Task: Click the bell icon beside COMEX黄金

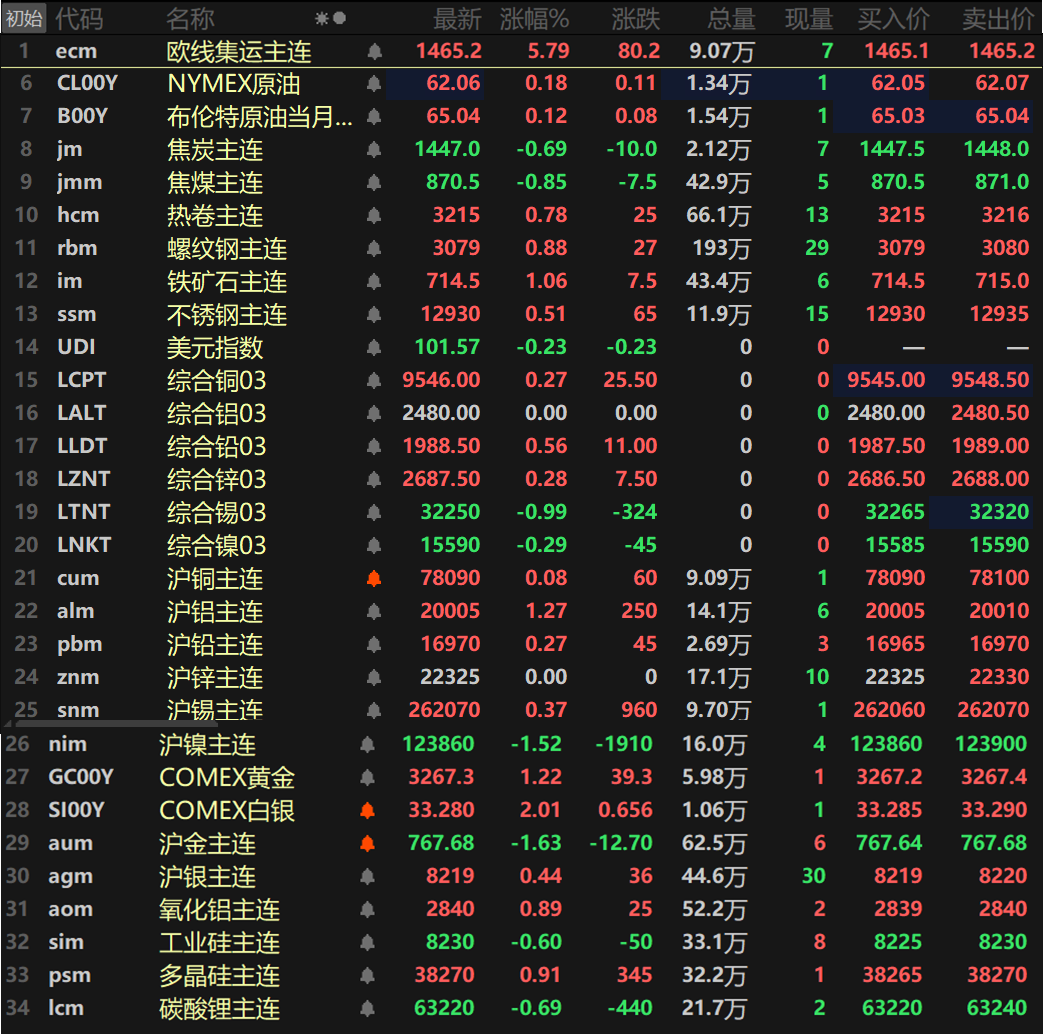Action: click(367, 777)
